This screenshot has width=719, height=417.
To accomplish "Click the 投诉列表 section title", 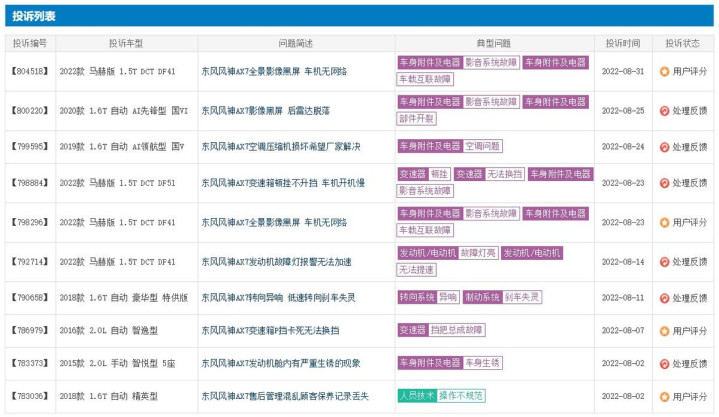I will (x=34, y=16).
